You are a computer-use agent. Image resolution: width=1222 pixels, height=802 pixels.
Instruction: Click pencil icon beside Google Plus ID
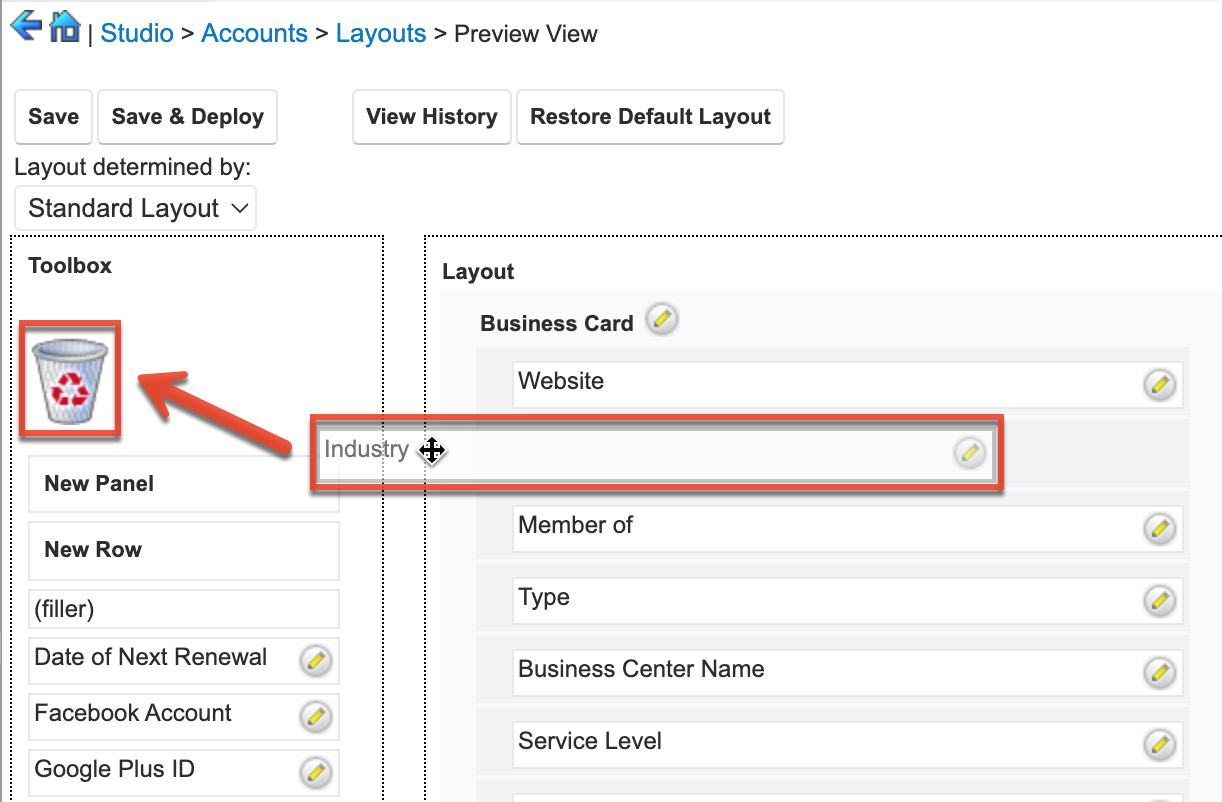tap(315, 772)
